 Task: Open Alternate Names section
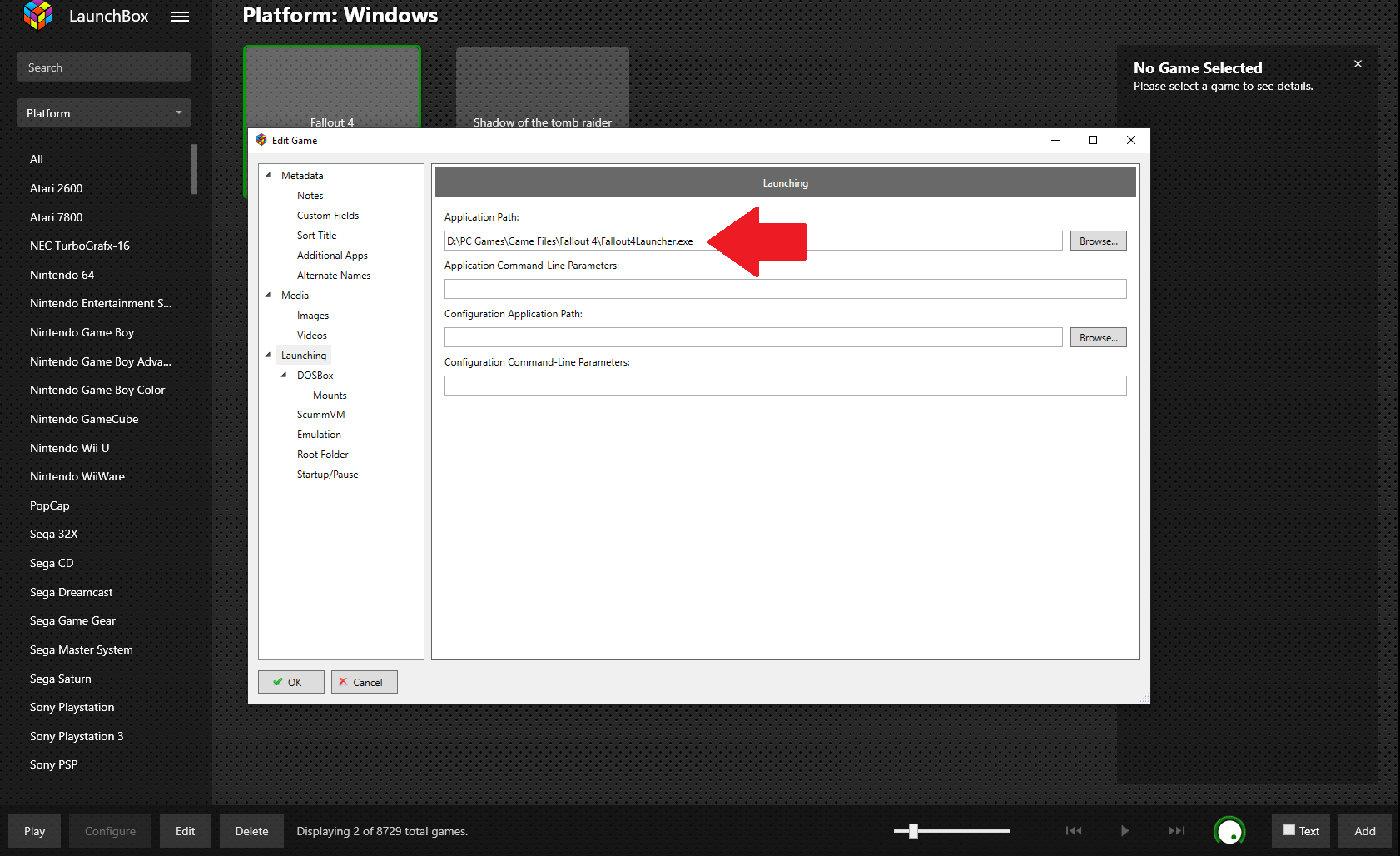pos(334,276)
